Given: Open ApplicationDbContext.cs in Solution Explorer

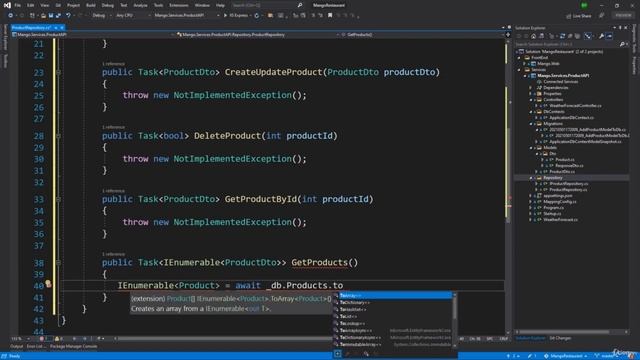Looking at the screenshot, I should pyautogui.click(x=571, y=118).
